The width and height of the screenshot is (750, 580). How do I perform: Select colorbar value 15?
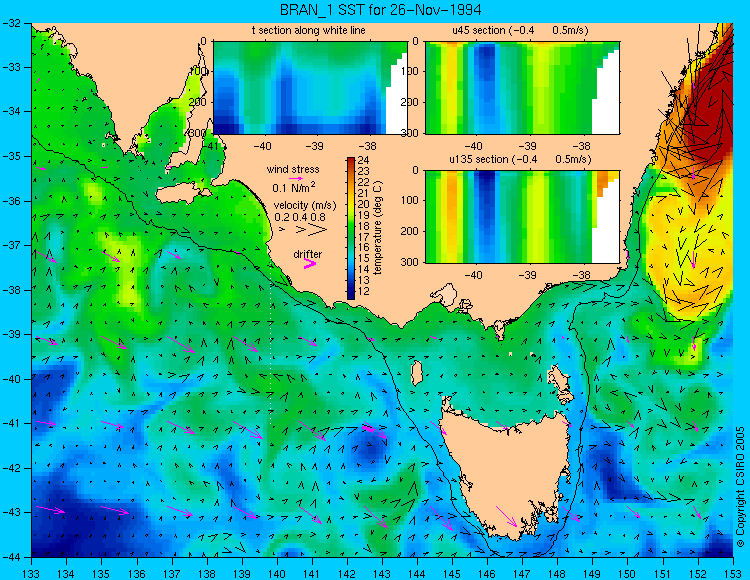coord(364,259)
